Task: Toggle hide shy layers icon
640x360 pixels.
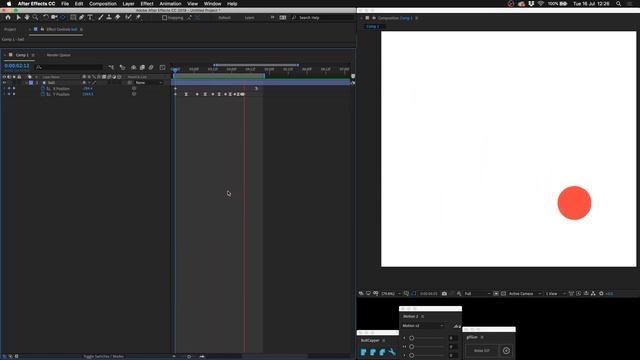Action: coord(133,67)
